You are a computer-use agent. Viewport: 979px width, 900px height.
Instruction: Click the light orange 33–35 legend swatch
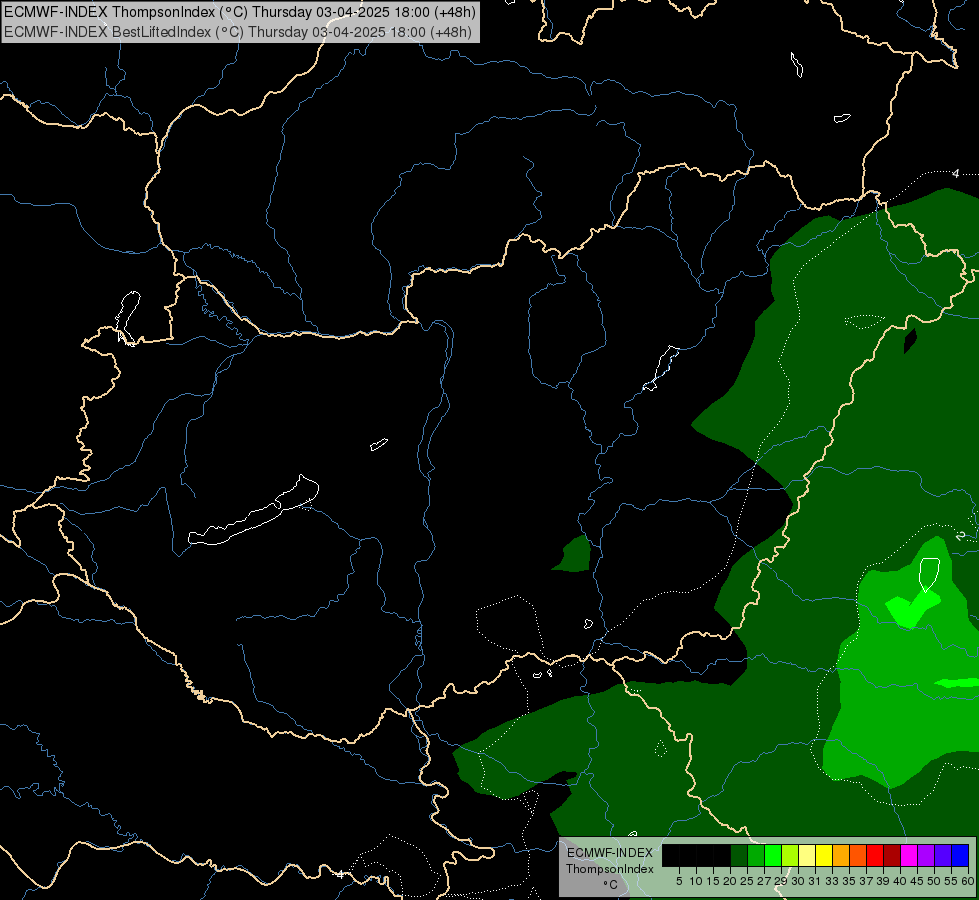click(841, 855)
